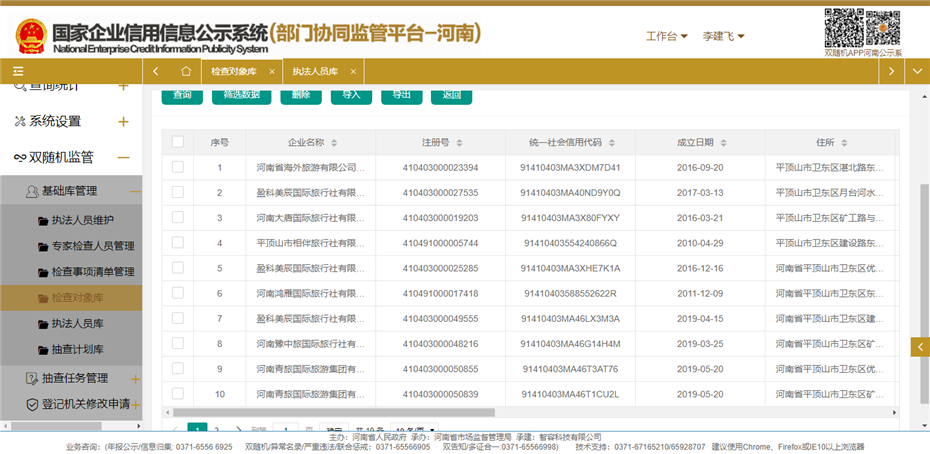Check the box for row 河南省海外旅游有限公司
Viewport: 930px width, 454px height.
click(178, 167)
